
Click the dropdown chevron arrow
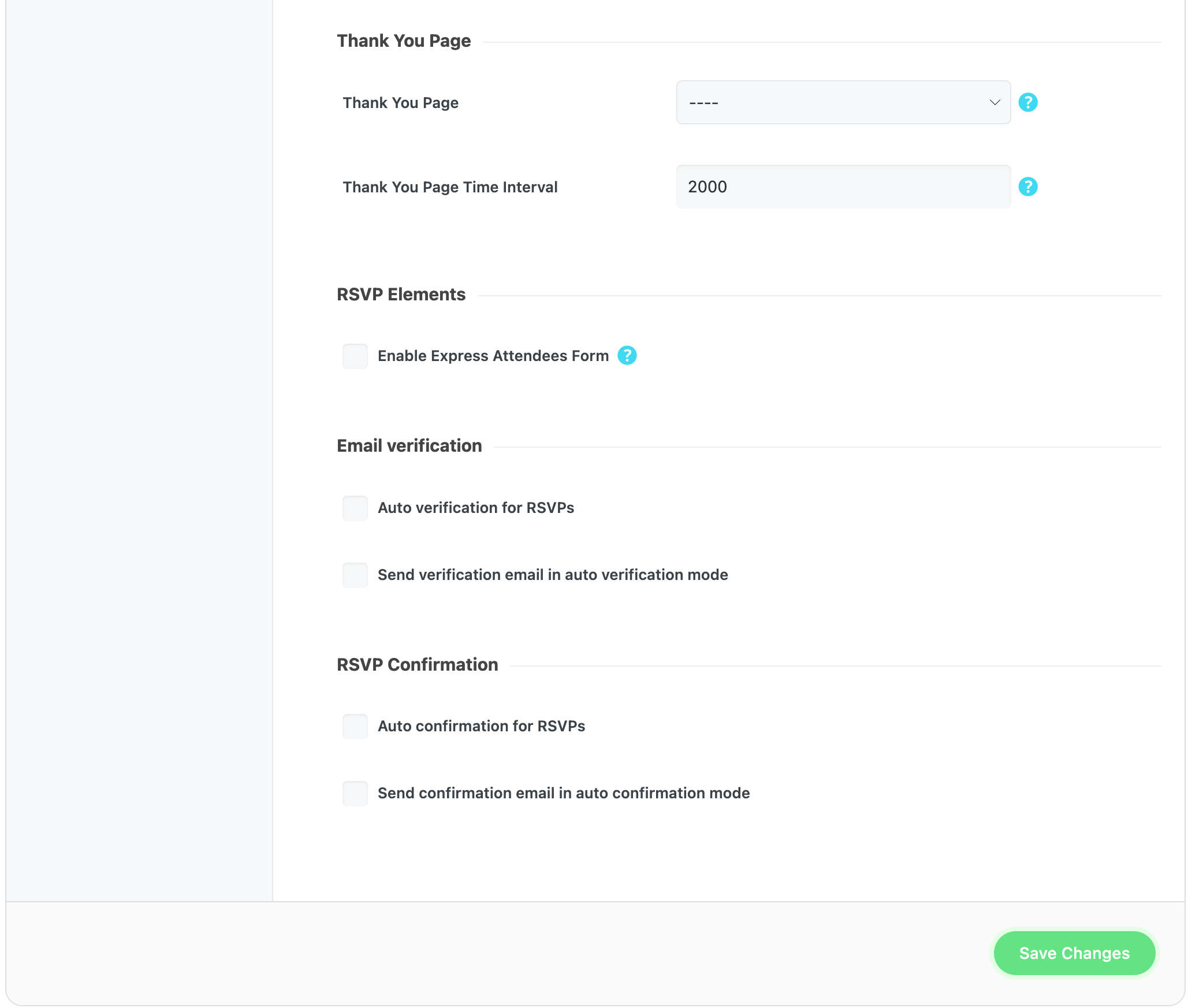(x=995, y=102)
